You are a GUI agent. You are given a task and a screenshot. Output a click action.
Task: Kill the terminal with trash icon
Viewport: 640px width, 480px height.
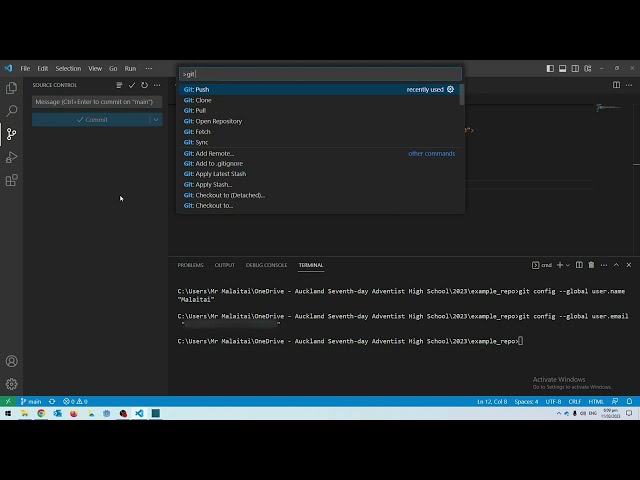[591, 265]
